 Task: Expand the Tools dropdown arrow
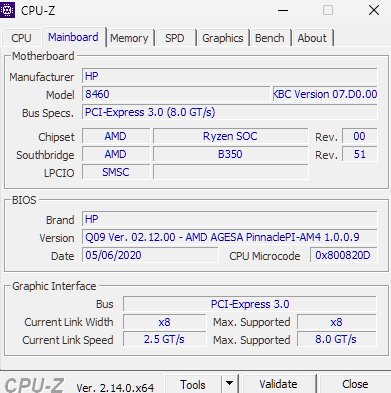point(229,384)
